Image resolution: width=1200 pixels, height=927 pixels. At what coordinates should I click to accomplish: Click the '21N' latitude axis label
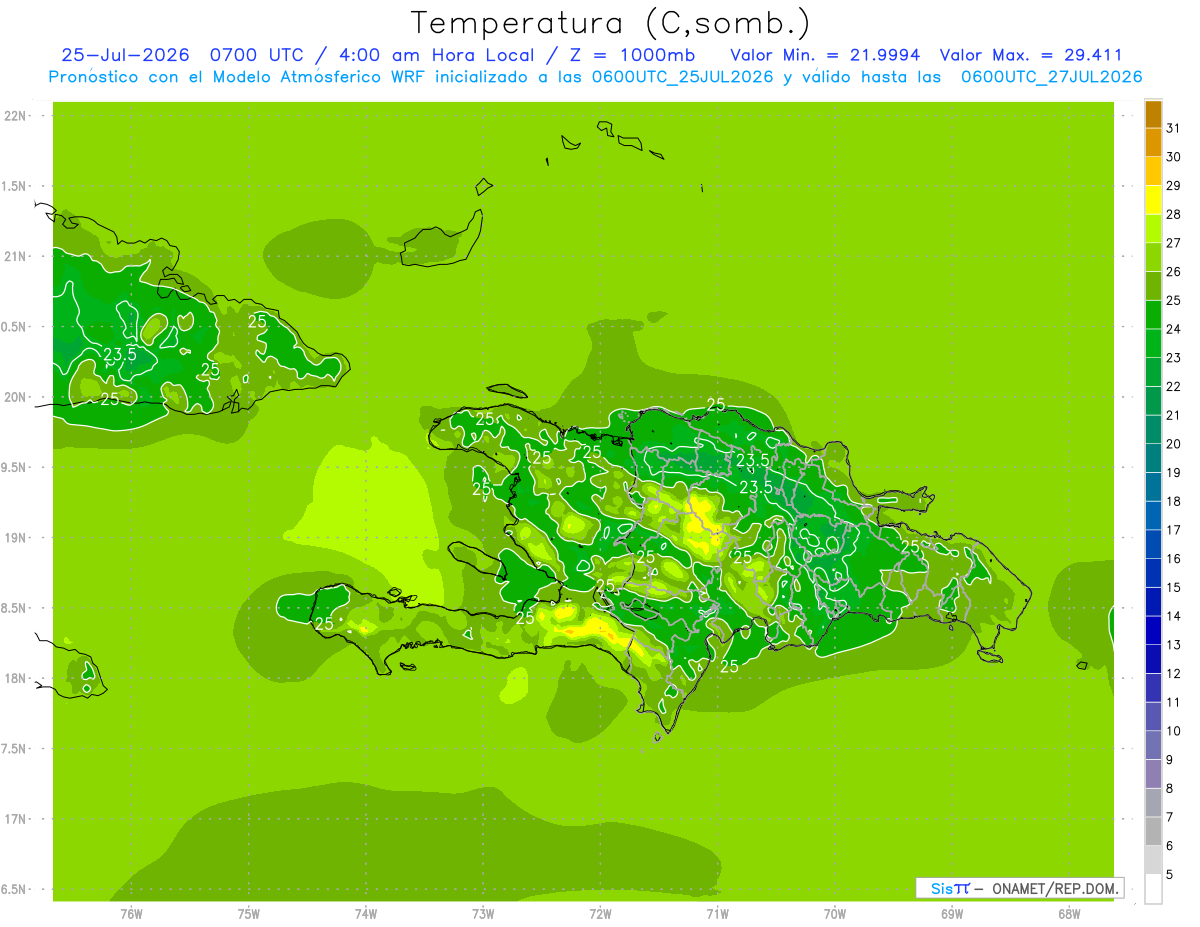click(x=14, y=257)
